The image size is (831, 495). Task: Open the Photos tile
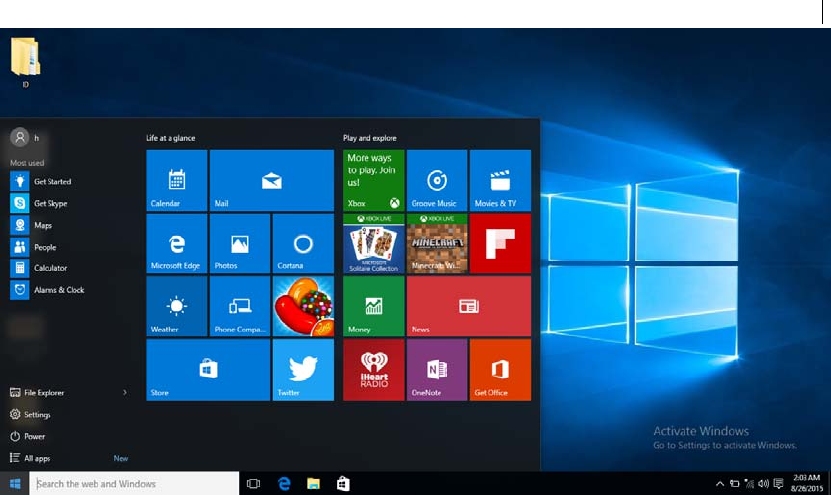(x=240, y=243)
